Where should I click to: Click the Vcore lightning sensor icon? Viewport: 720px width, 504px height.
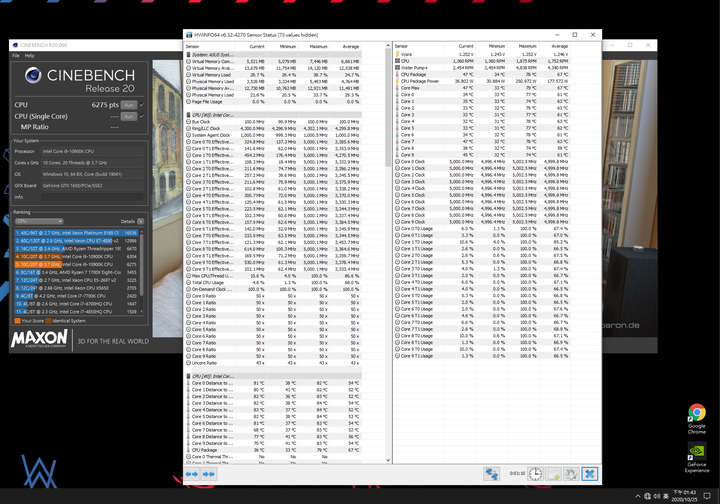[398, 54]
